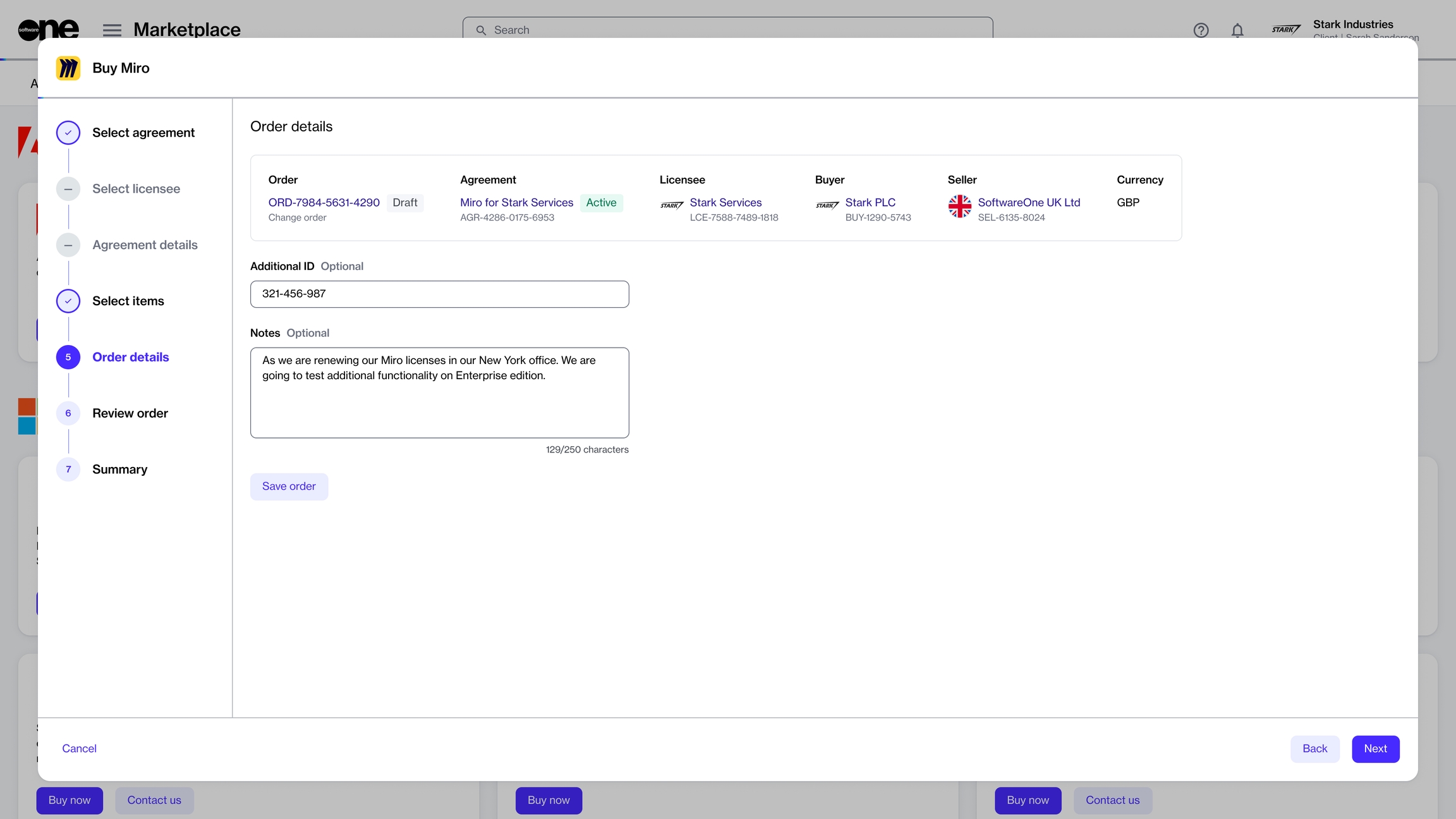Click the Save order button

point(289,487)
